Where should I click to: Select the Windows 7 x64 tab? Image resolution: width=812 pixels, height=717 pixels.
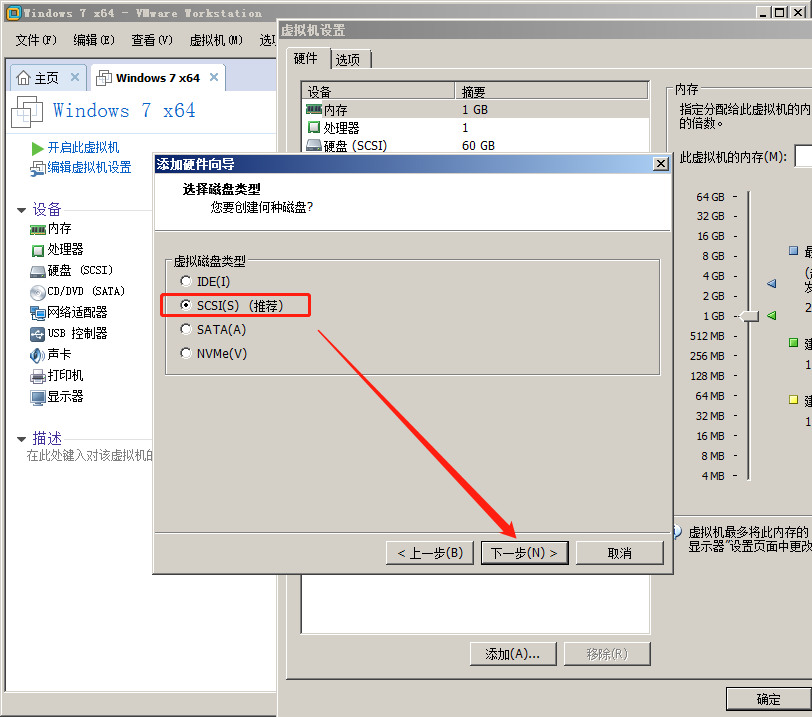[x=157, y=78]
